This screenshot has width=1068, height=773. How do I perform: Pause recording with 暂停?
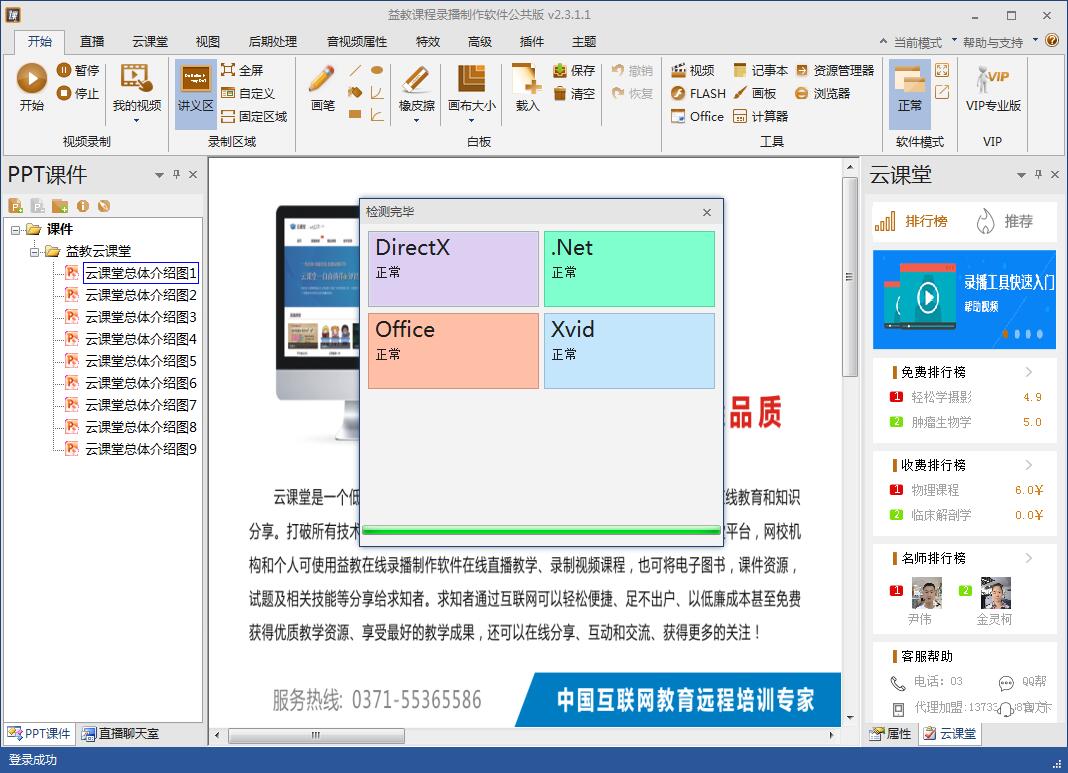click(x=78, y=70)
